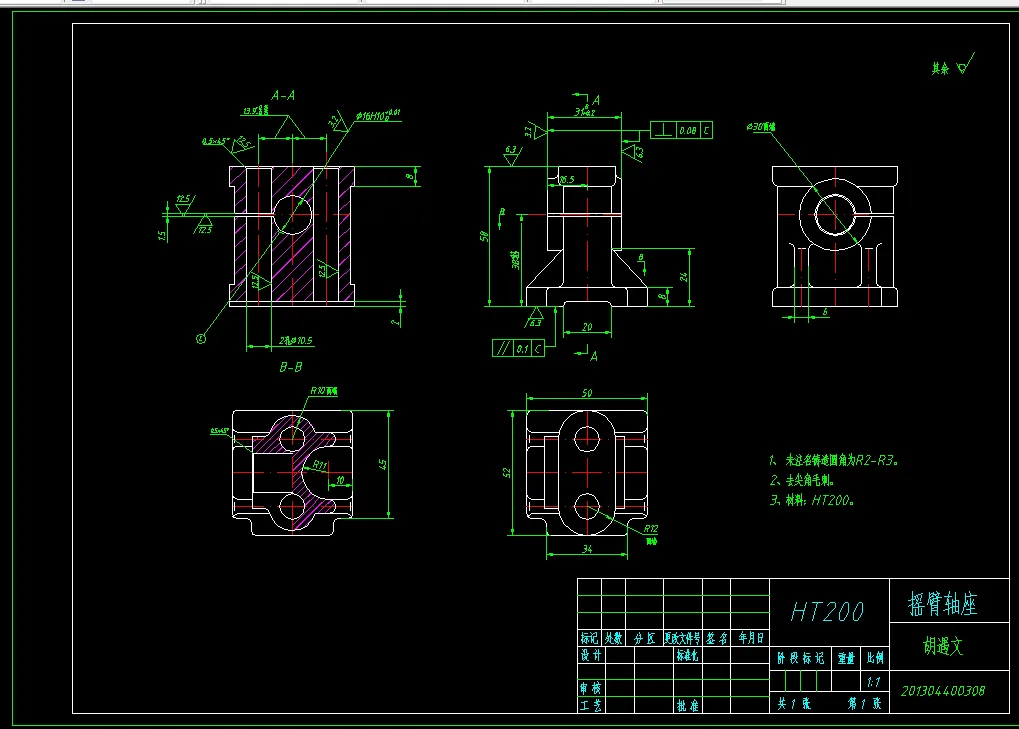The width and height of the screenshot is (1019, 729).
Task: Click the circled C datum symbol
Action: pos(201,338)
